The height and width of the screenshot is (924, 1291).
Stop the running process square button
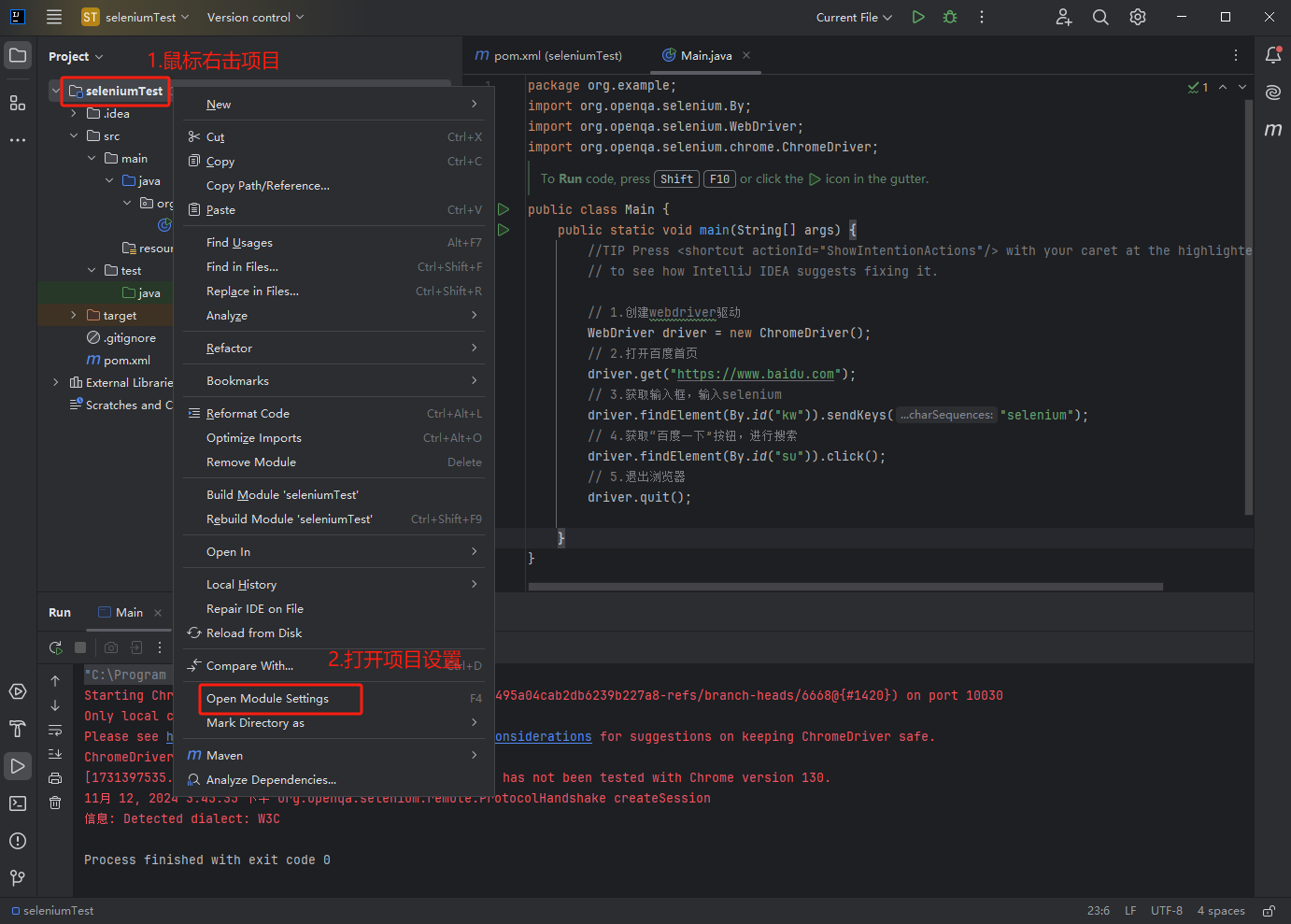click(80, 647)
